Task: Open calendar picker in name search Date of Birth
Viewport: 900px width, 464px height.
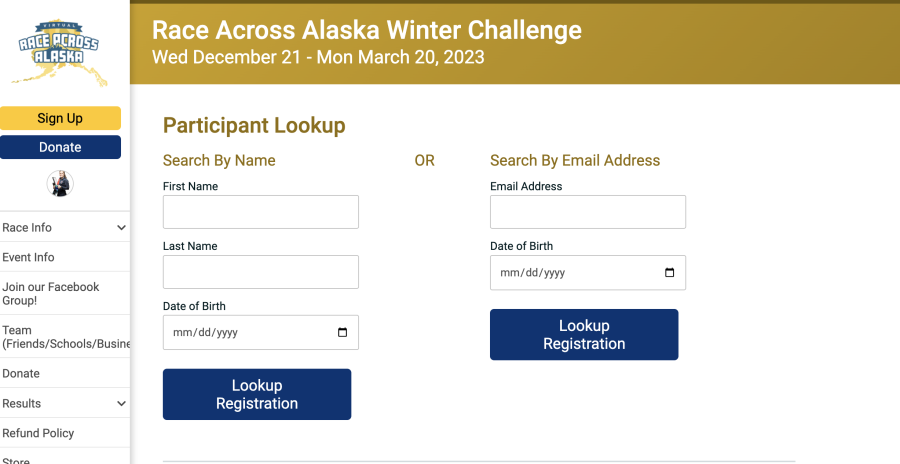Action: pos(343,332)
